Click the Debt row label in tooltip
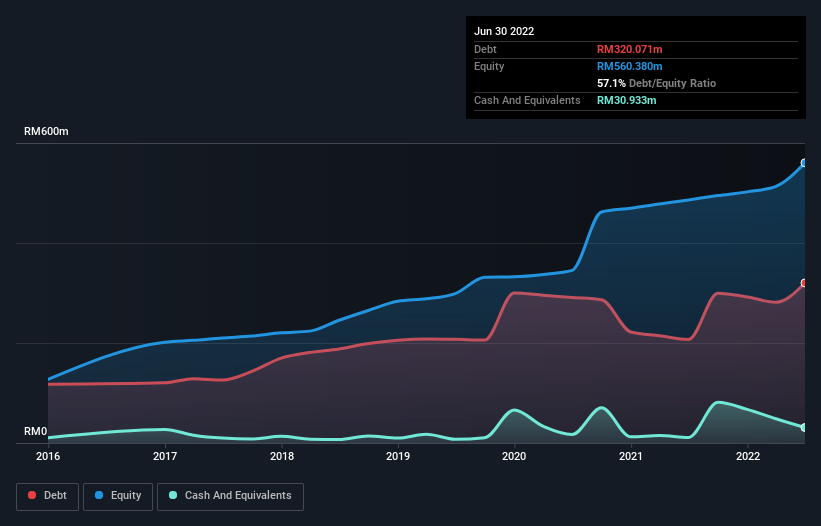This screenshot has width=821, height=526. pyautogui.click(x=485, y=49)
